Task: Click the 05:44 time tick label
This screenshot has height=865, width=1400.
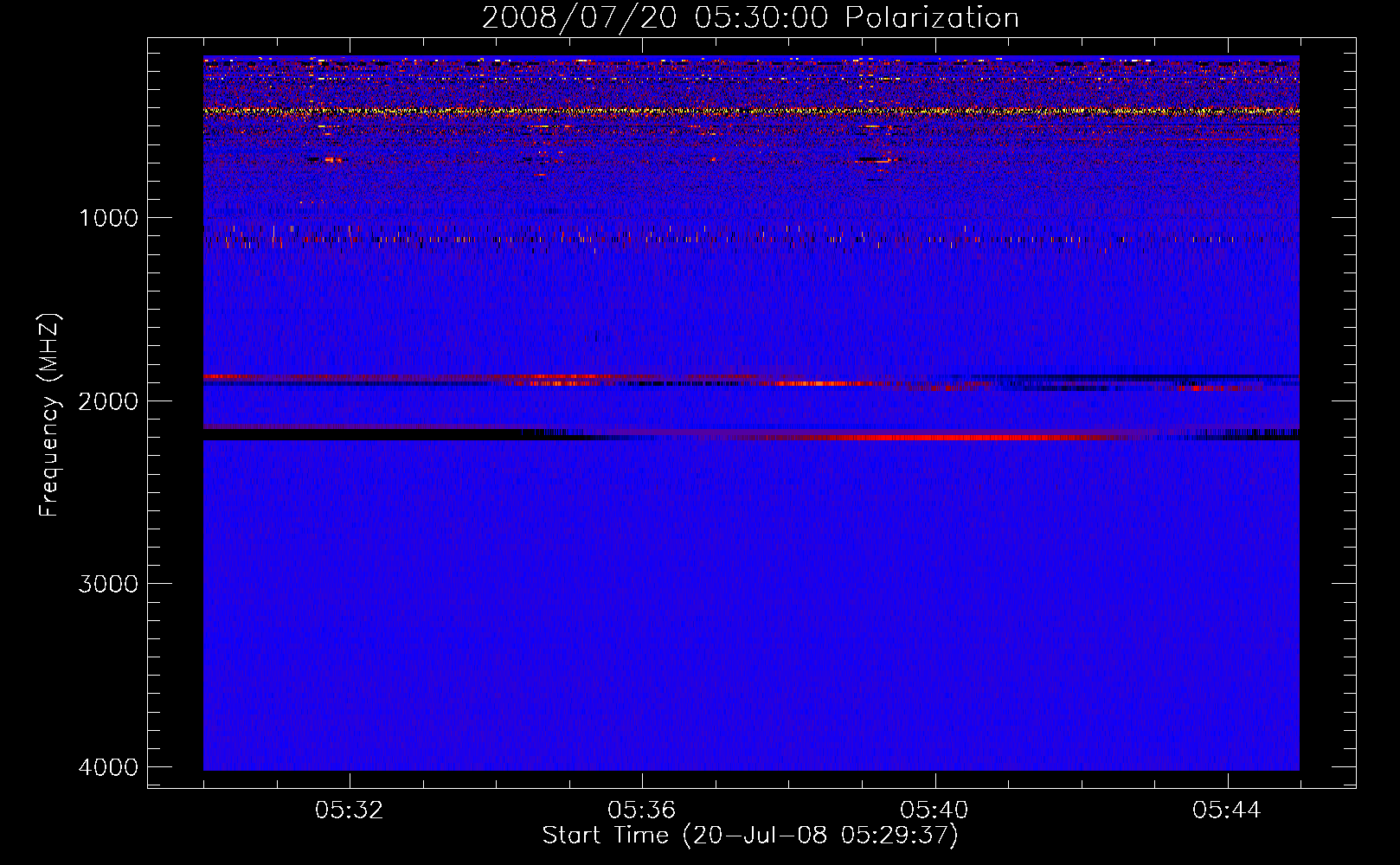Action: tap(1226, 811)
